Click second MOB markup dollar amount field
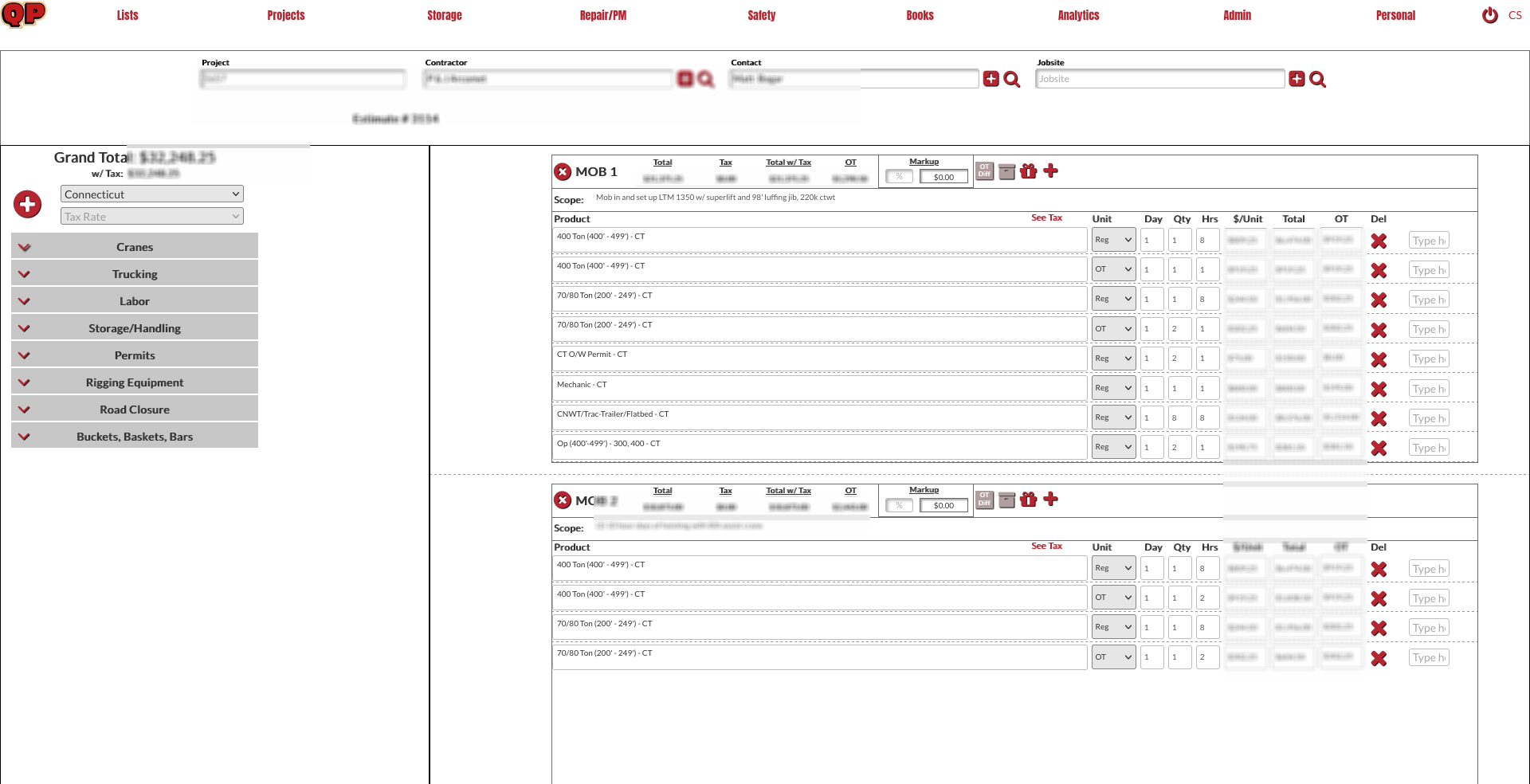This screenshot has width=1530, height=784. coord(943,505)
